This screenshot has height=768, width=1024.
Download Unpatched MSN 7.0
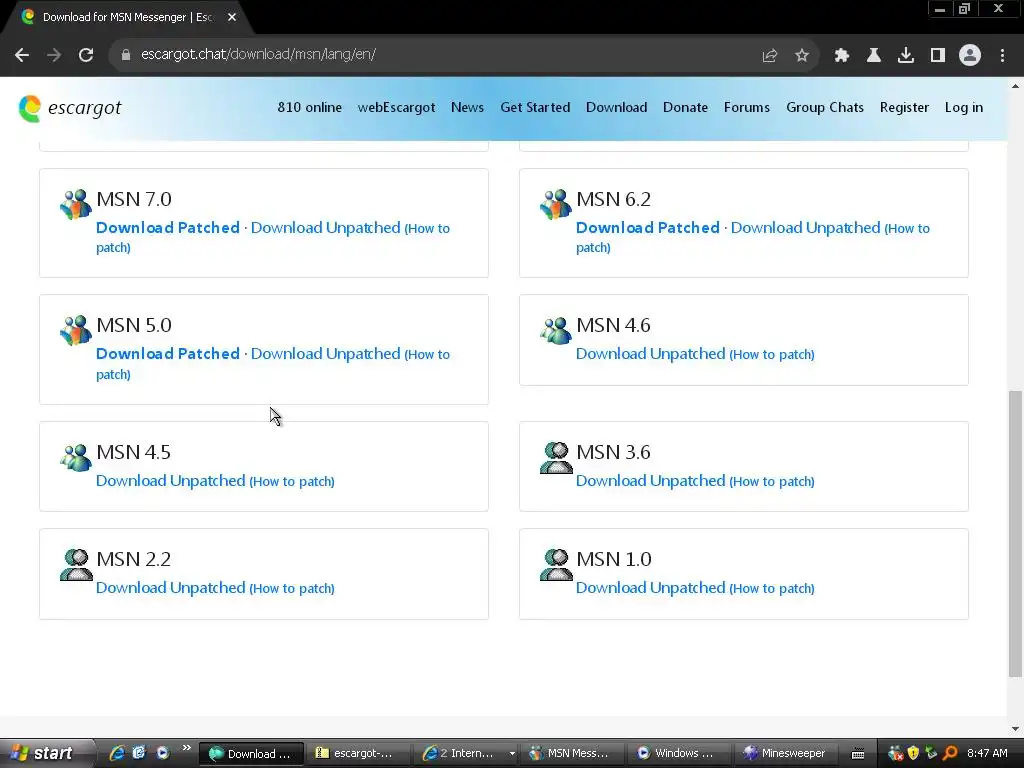click(325, 228)
